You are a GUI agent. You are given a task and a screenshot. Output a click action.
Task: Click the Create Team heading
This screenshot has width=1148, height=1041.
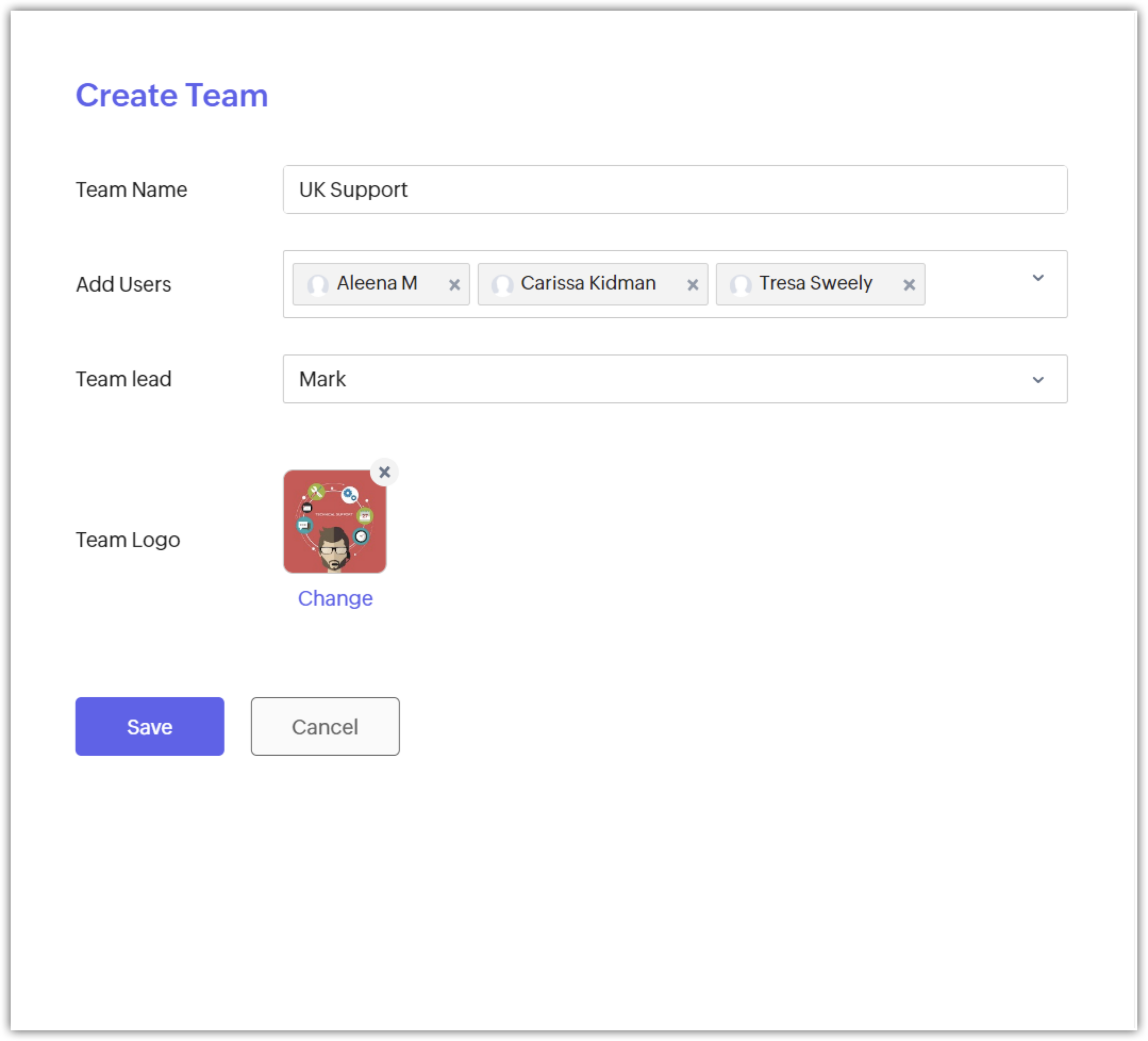point(171,95)
